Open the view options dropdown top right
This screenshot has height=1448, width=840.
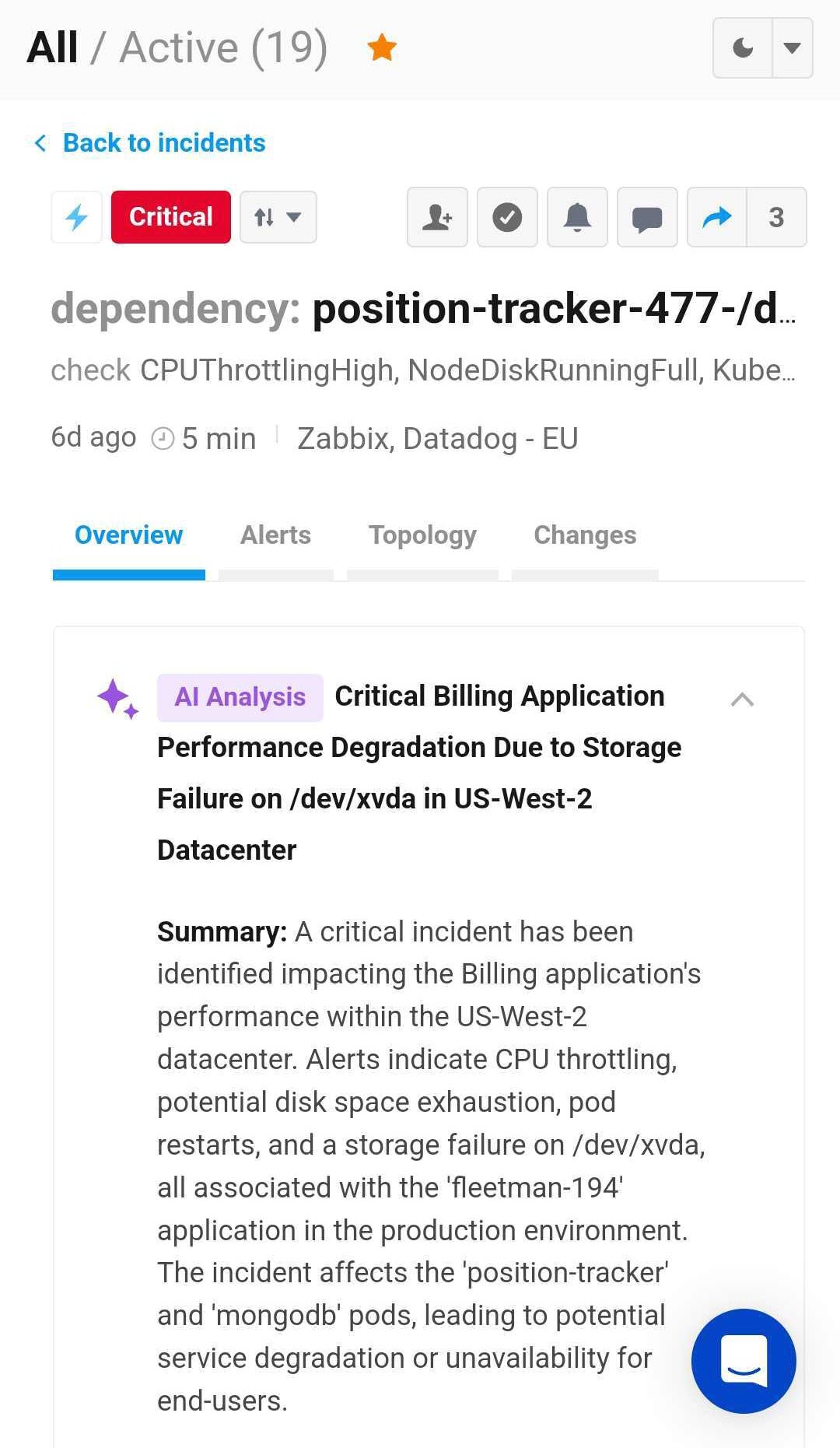click(792, 47)
